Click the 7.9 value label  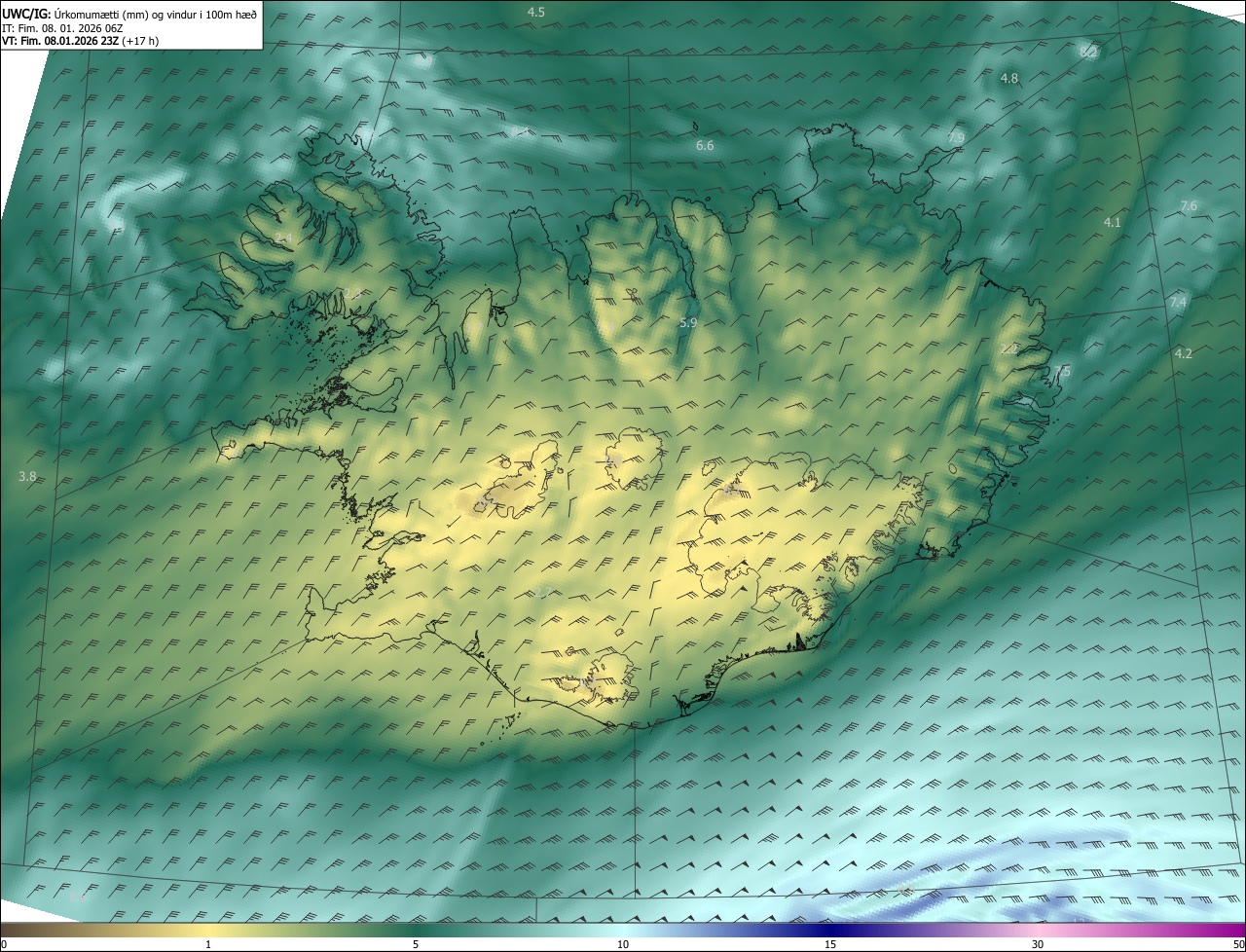click(x=956, y=138)
